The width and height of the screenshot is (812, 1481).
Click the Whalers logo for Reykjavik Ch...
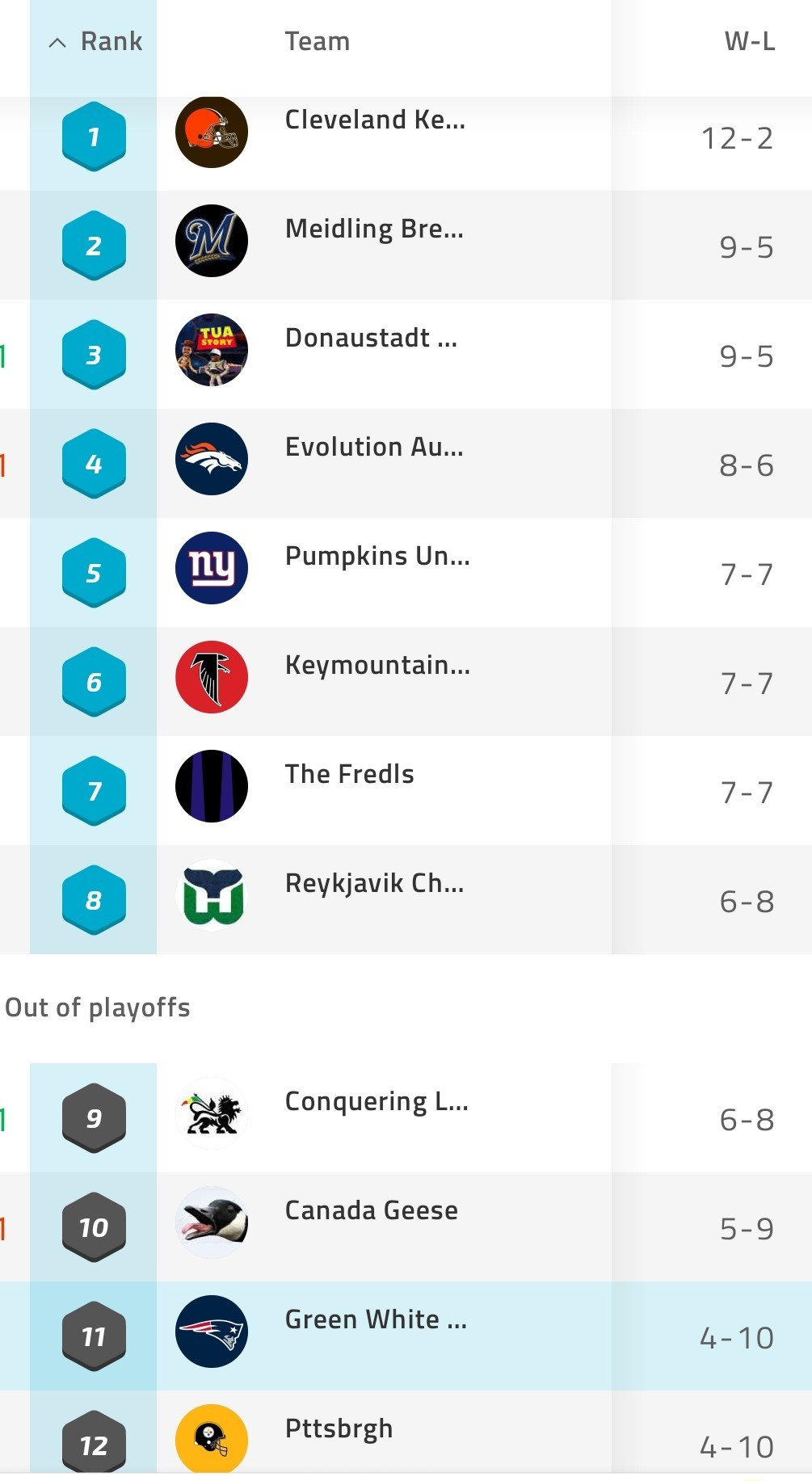[x=212, y=895]
